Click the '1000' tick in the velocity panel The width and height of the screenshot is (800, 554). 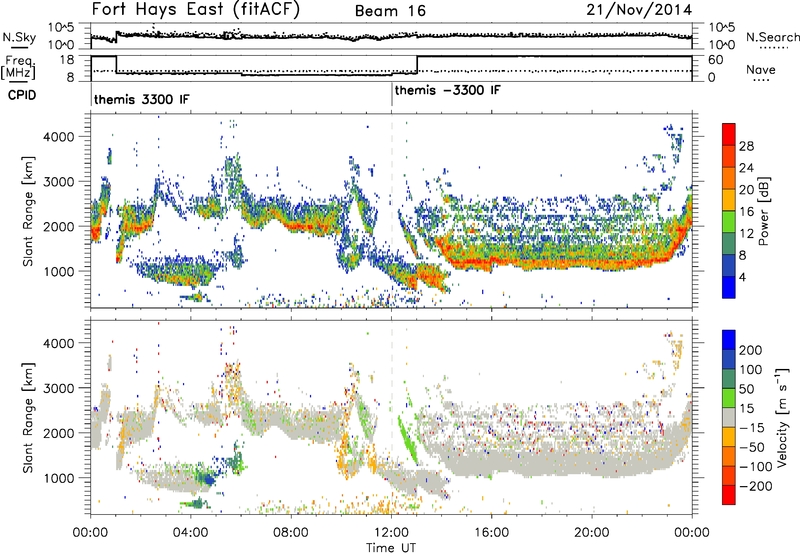click(59, 478)
